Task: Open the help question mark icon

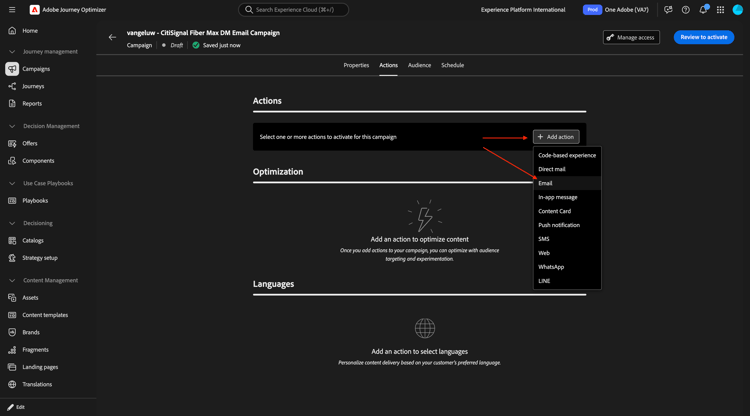Action: pos(685,10)
